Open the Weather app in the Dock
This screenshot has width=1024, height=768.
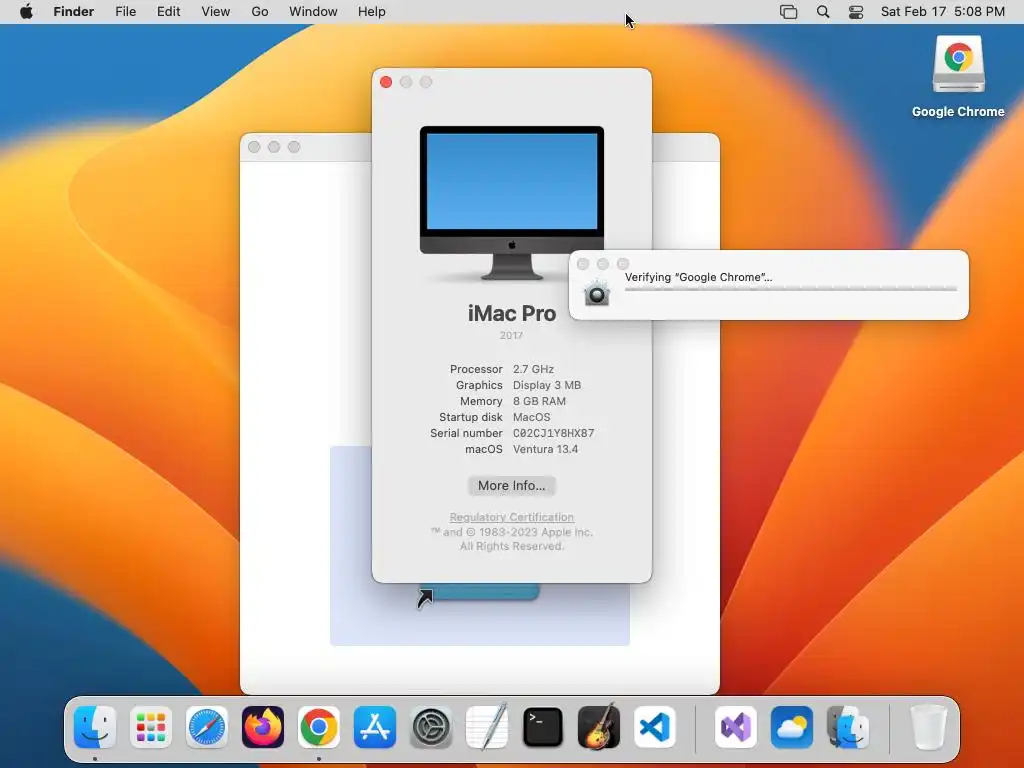point(792,727)
